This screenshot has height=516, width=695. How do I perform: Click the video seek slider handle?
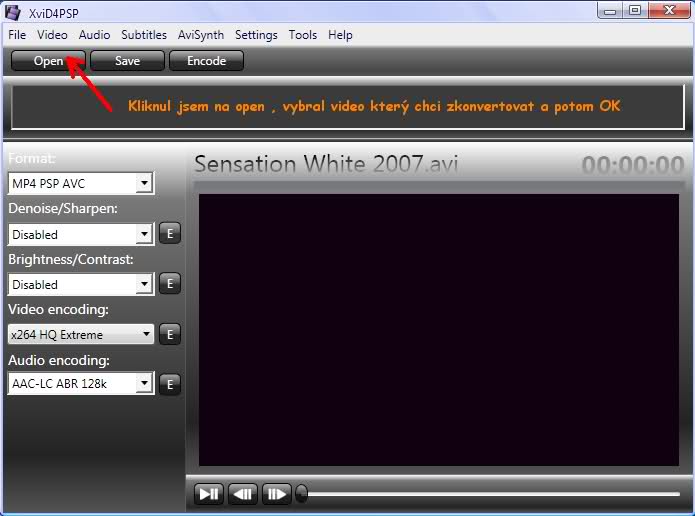point(302,493)
